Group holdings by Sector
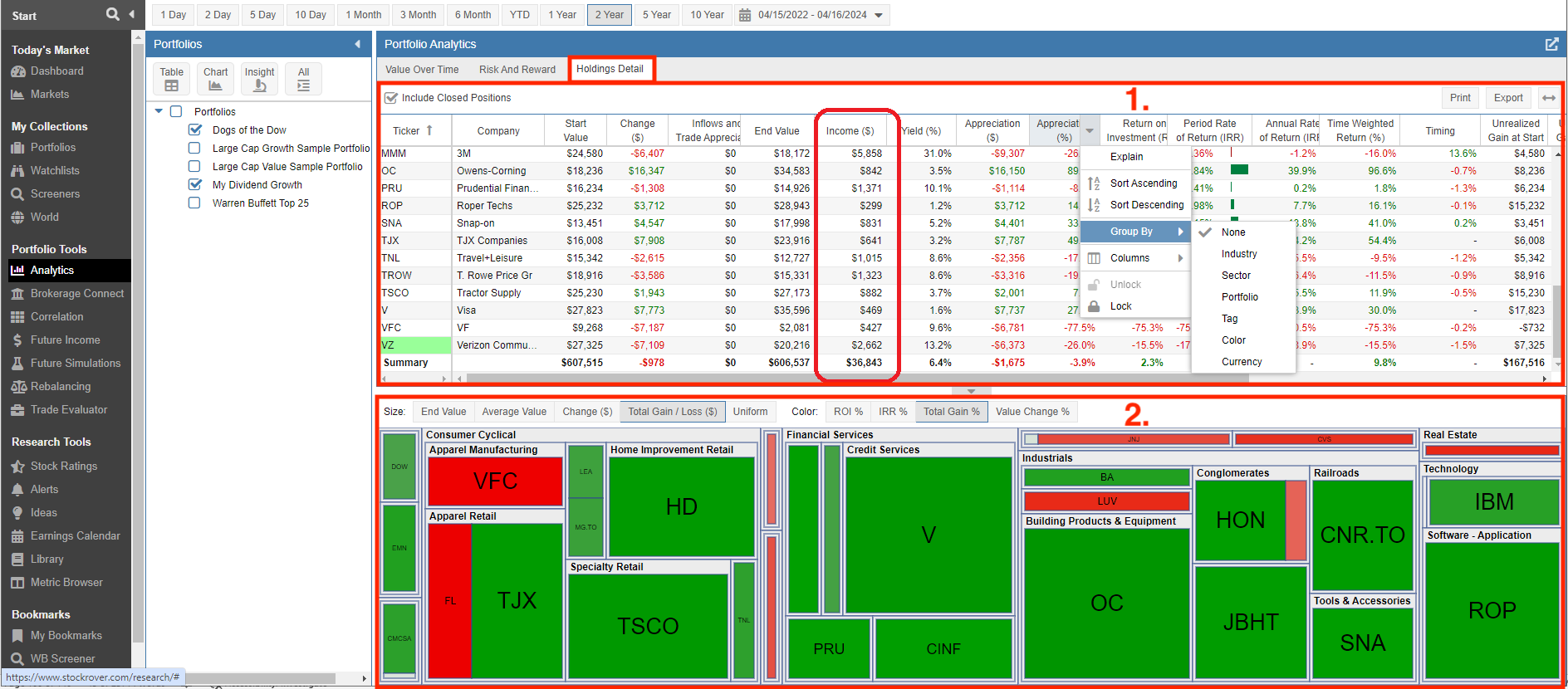1568x689 pixels. pos(1236,276)
